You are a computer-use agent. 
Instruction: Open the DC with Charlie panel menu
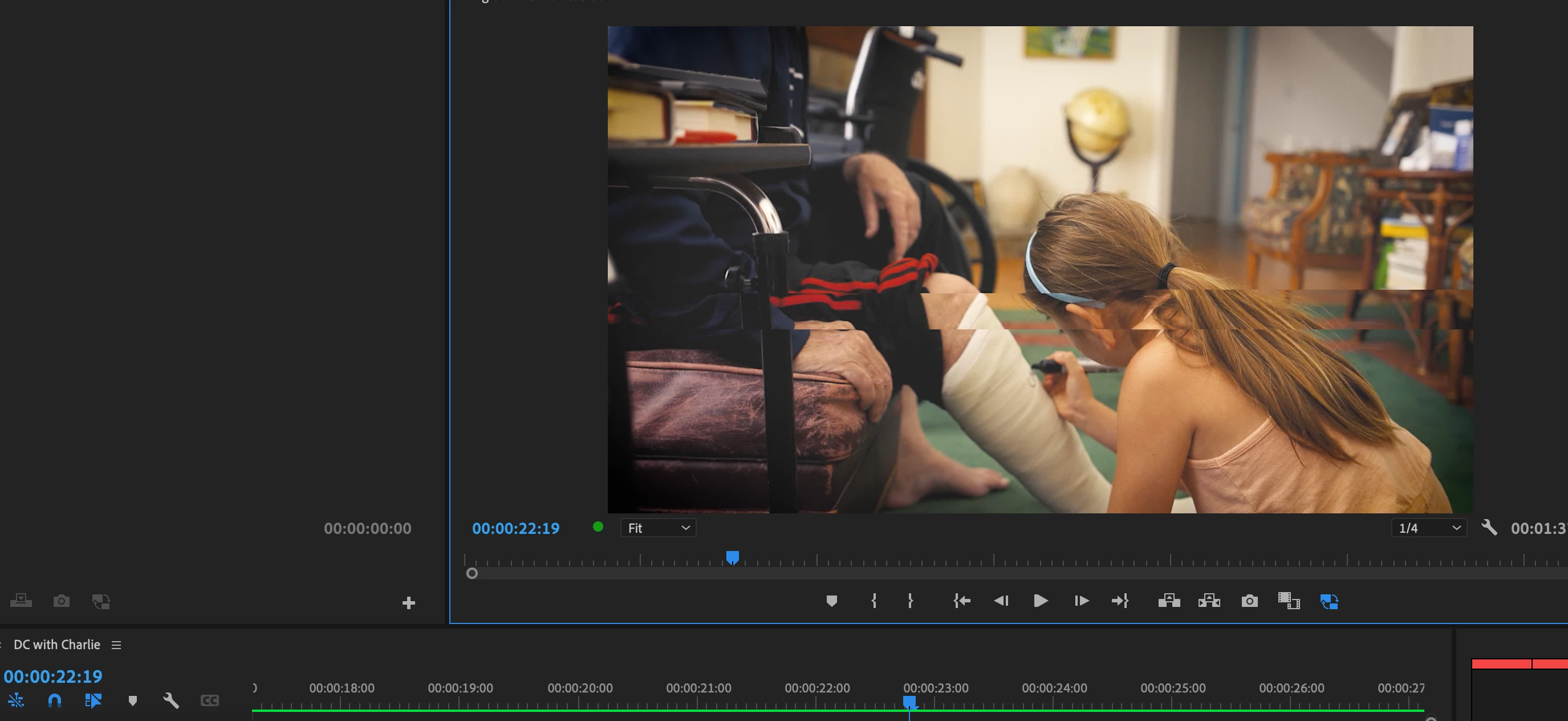pyautogui.click(x=116, y=645)
